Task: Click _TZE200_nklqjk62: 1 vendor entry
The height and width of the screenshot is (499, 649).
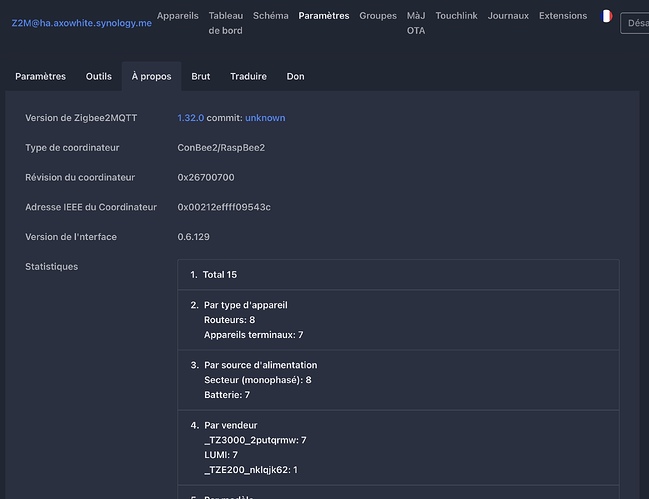Action: (251, 470)
